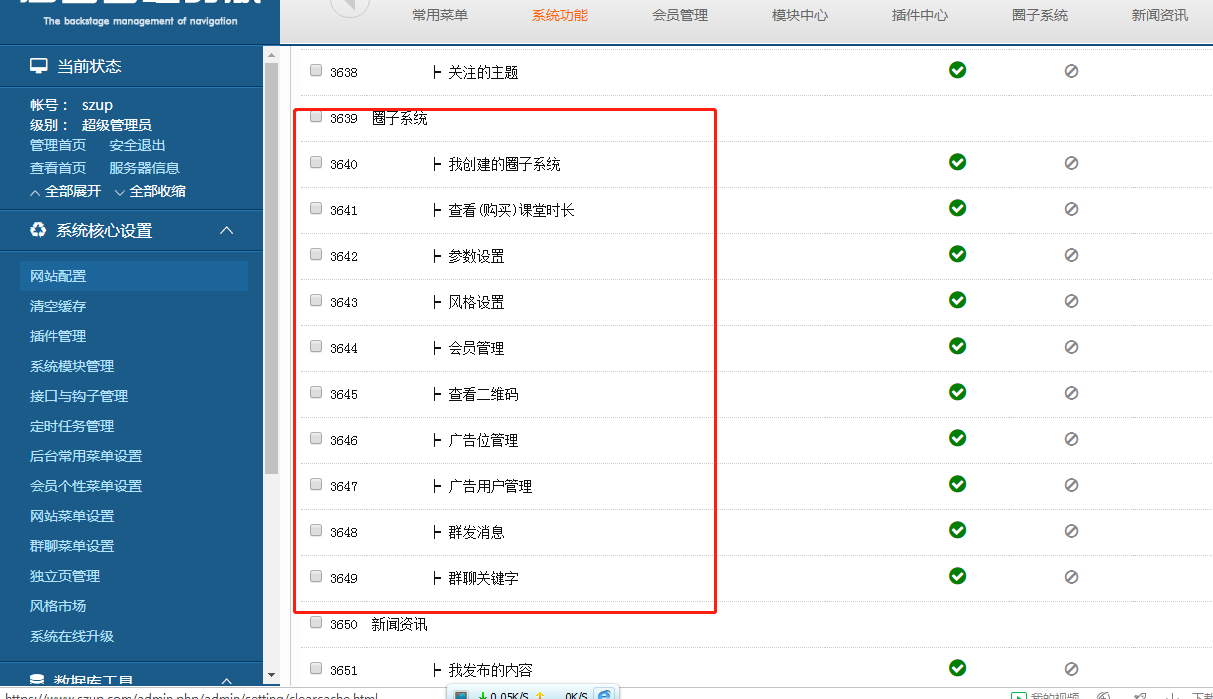
Task: Tick the checkbox for row 3639 圈子系统
Action: (x=316, y=117)
